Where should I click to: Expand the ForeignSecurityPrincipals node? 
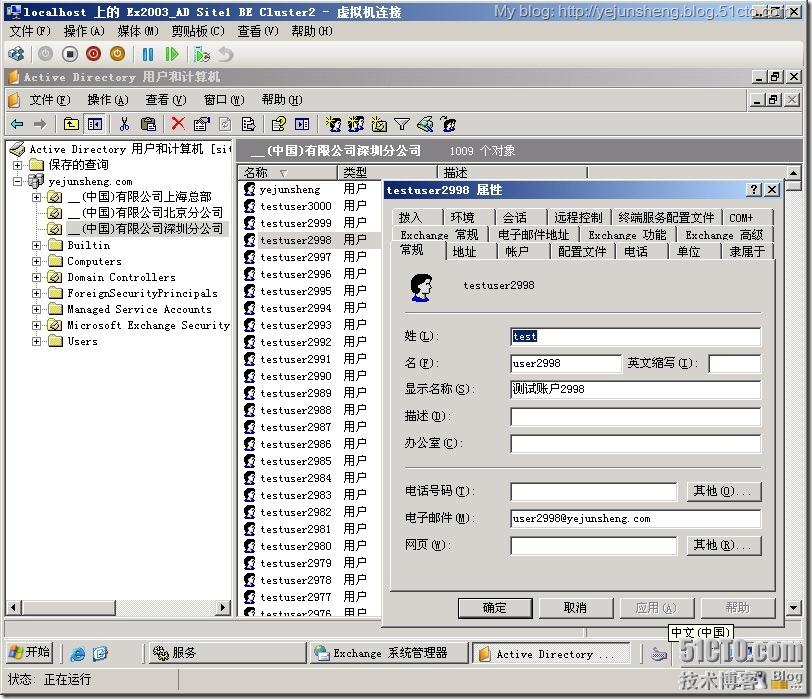point(36,294)
